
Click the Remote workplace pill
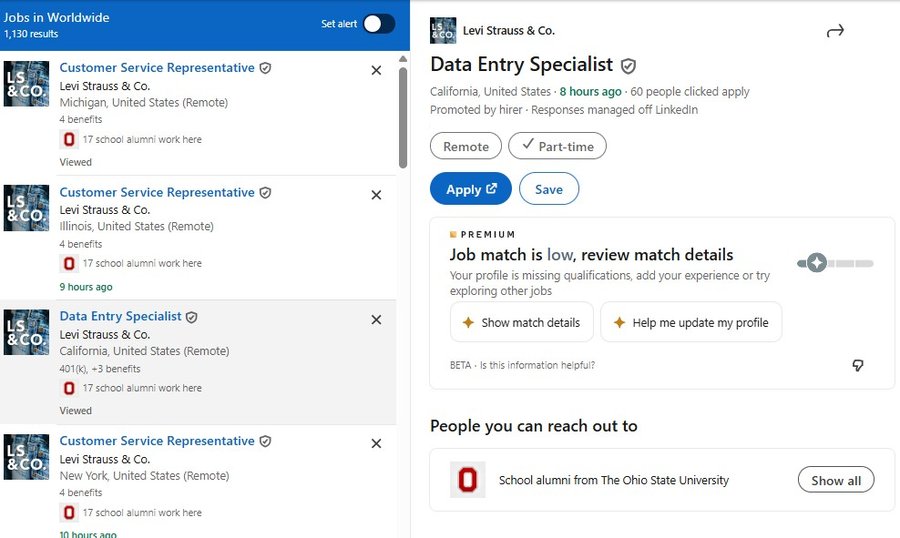click(x=465, y=146)
